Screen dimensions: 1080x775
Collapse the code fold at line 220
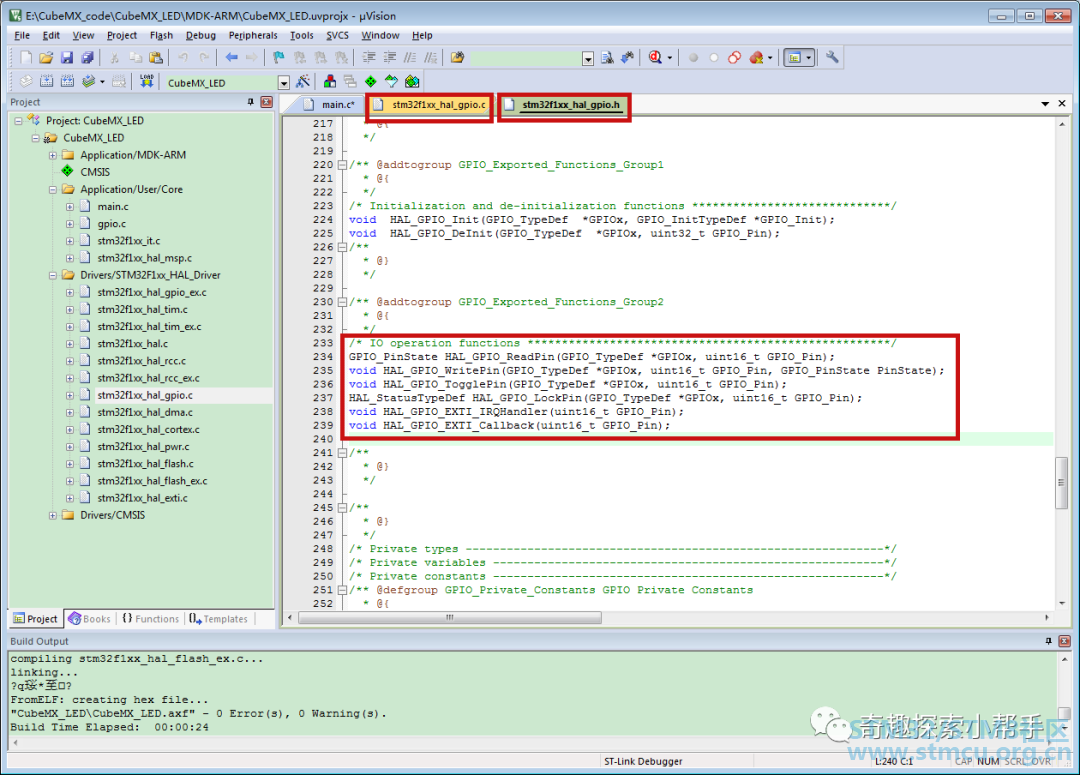click(343, 165)
